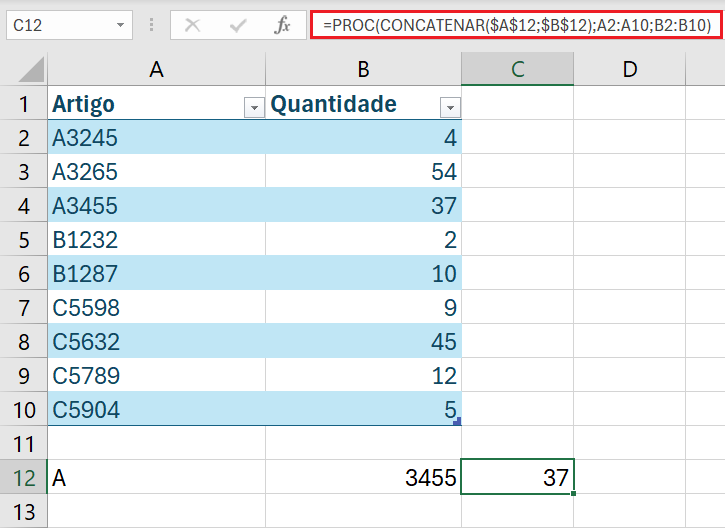Select row 11 header
Screen dimensions: 725x528
click(x=24, y=443)
